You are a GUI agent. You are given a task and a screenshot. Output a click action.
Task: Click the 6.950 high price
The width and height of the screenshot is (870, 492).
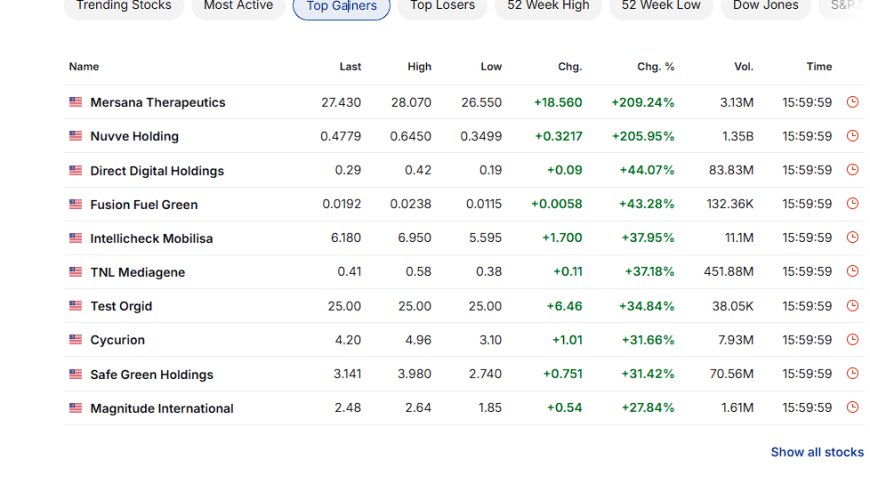(x=414, y=238)
